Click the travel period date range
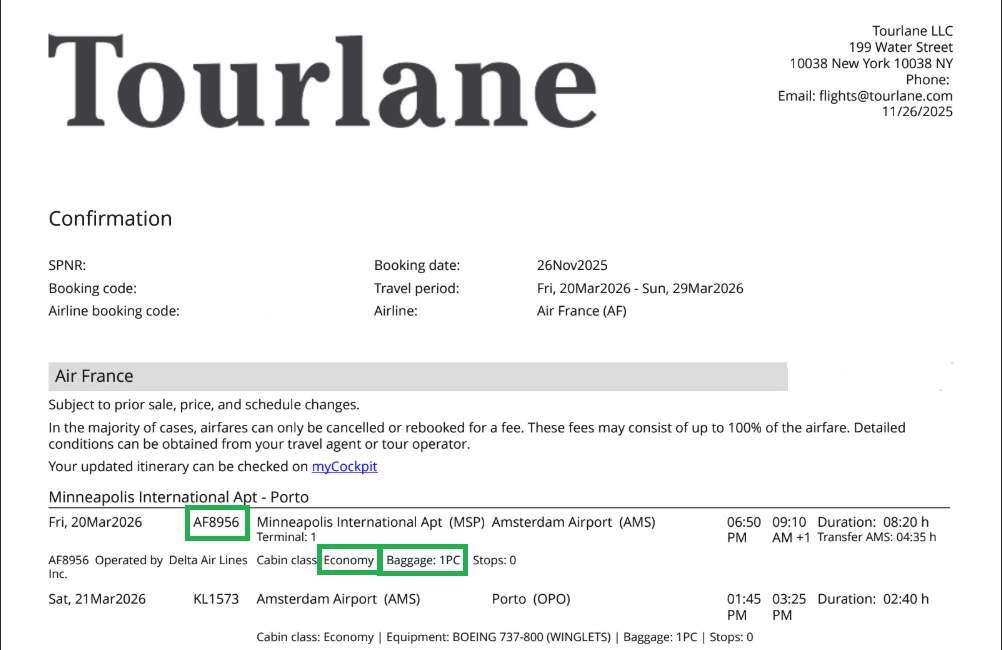The width and height of the screenshot is (1002, 650). click(640, 289)
